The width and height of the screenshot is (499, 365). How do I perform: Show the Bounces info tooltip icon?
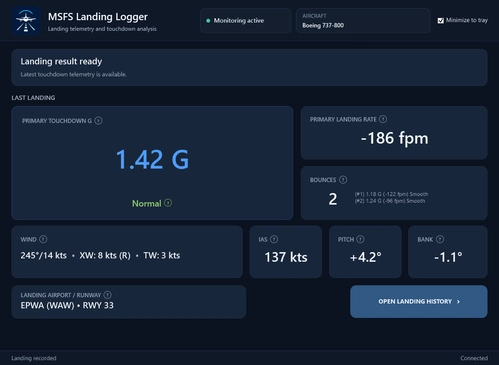pyautogui.click(x=343, y=180)
